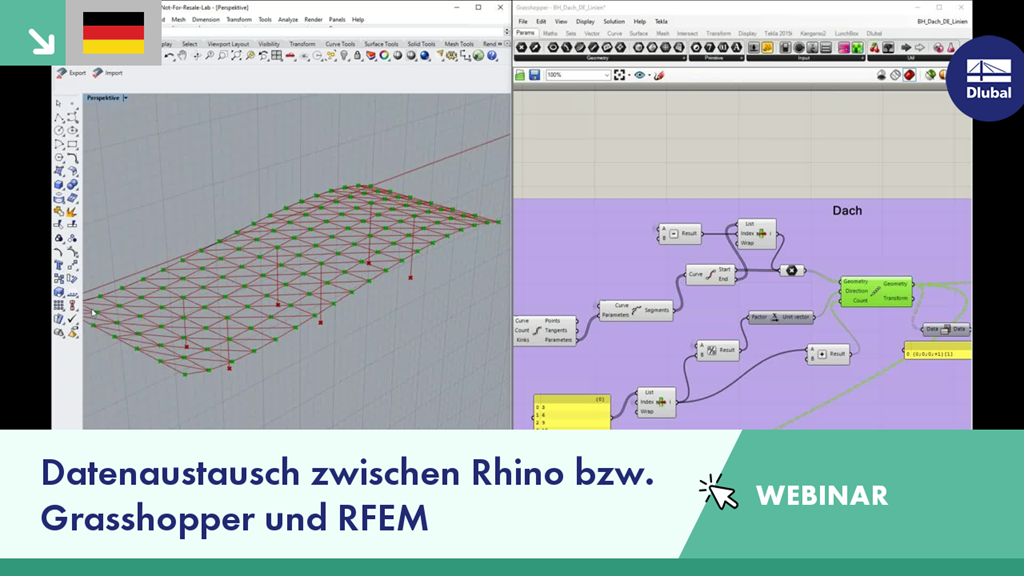
Task: Click the blue render sphere icon
Action: pos(424,56)
